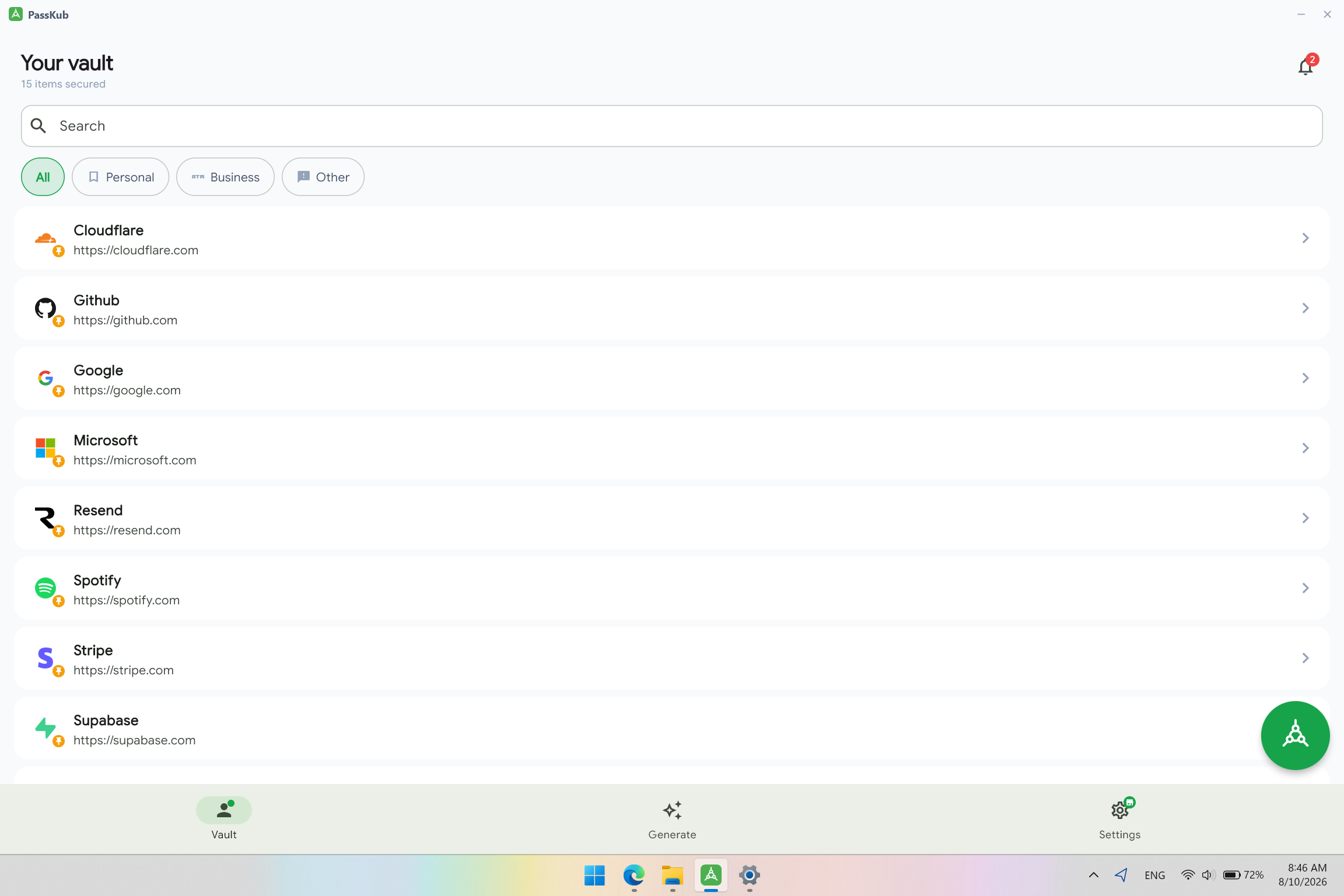
Task: Switch to the Vault tab
Action: pos(224,819)
